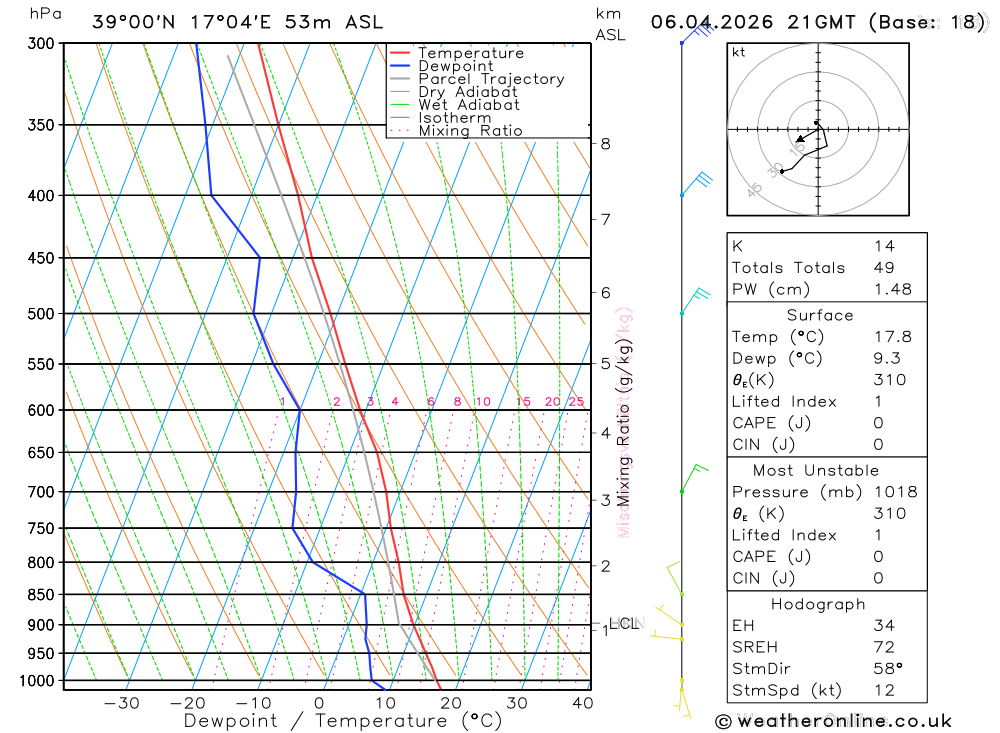The image size is (1000, 733).
Task: Click the StmDir value 58°
Action: (888, 669)
